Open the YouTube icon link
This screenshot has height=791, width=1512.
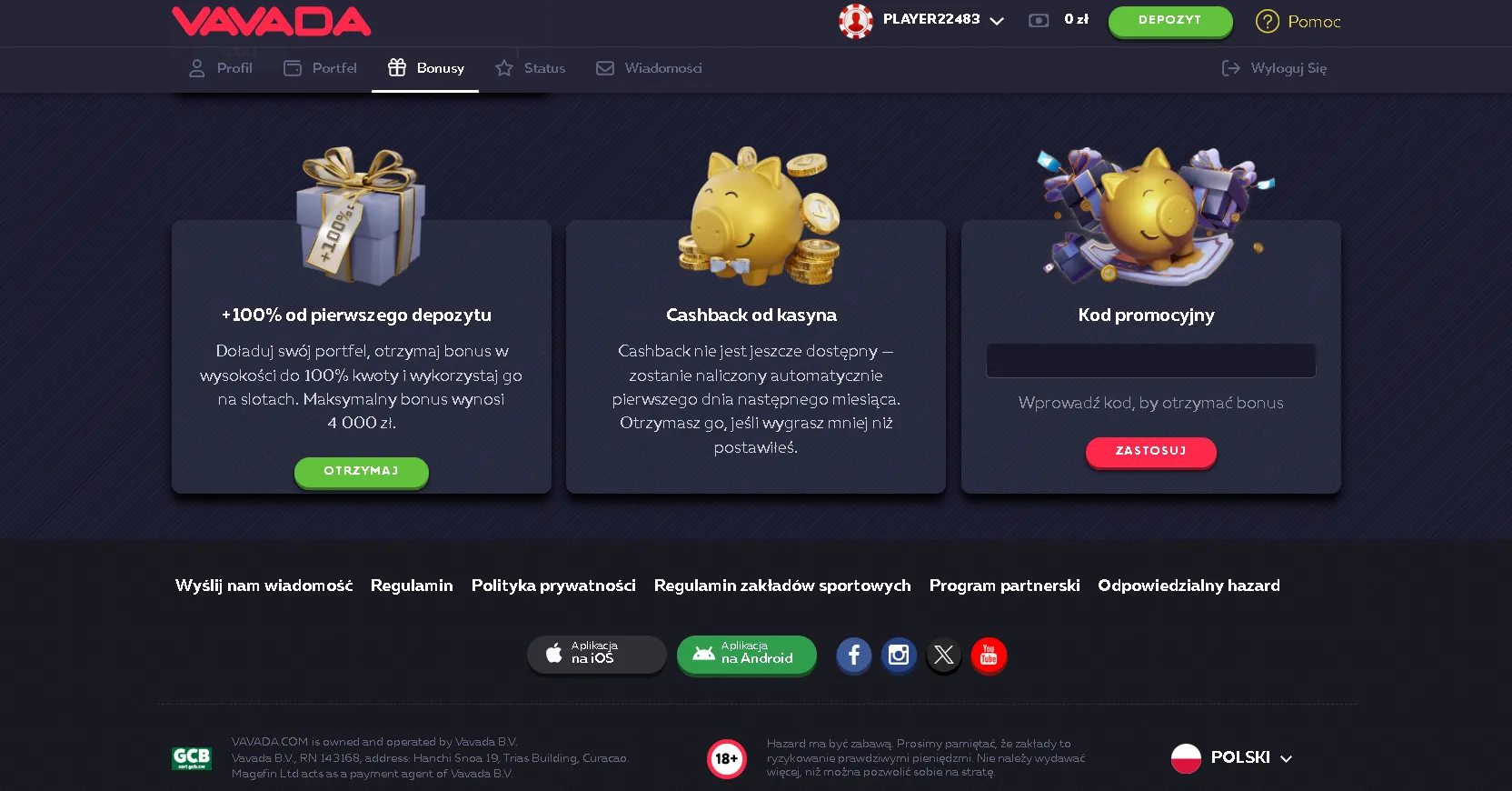(989, 655)
